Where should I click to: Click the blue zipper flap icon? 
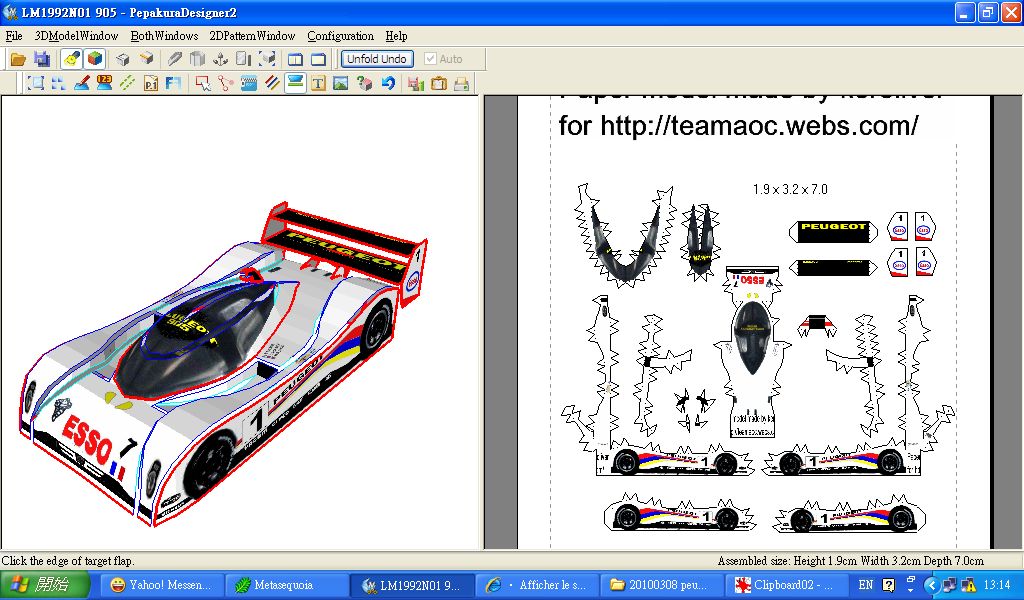pos(249,83)
